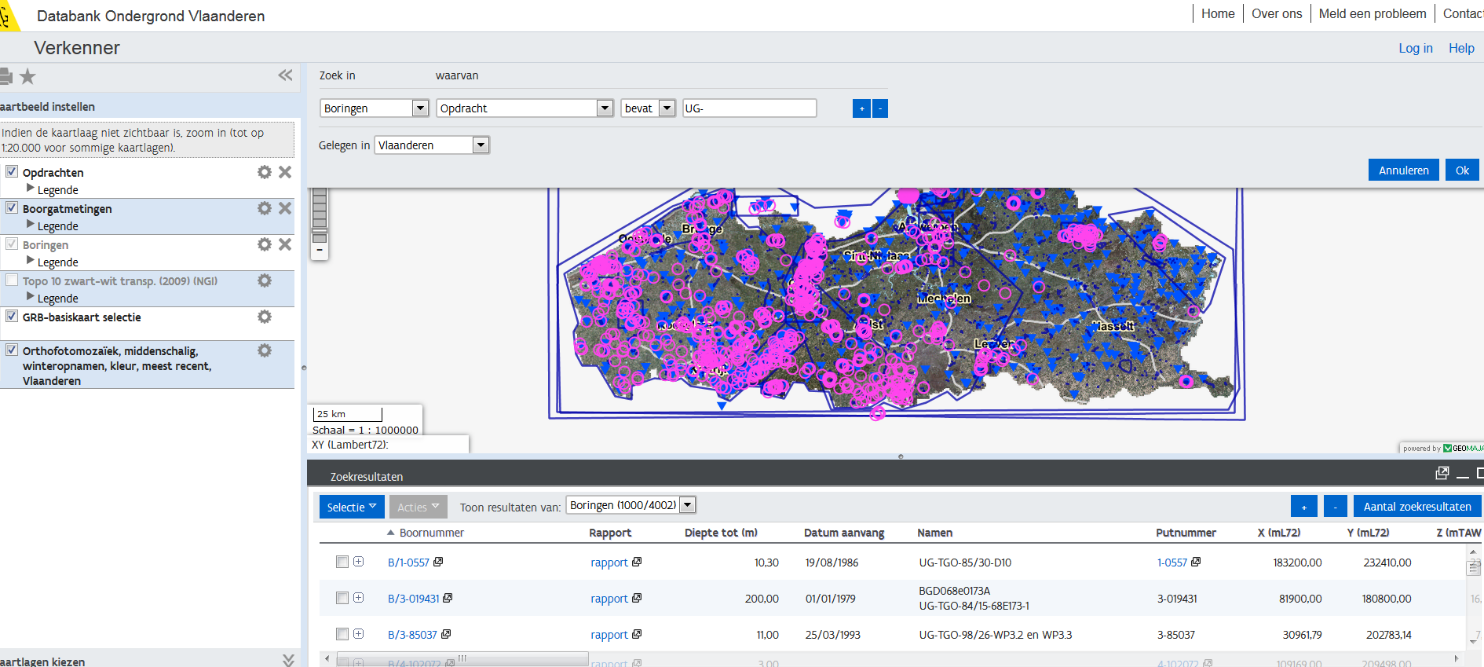1484x667 pixels.
Task: Open search results in new window icon
Action: (x=1442, y=474)
